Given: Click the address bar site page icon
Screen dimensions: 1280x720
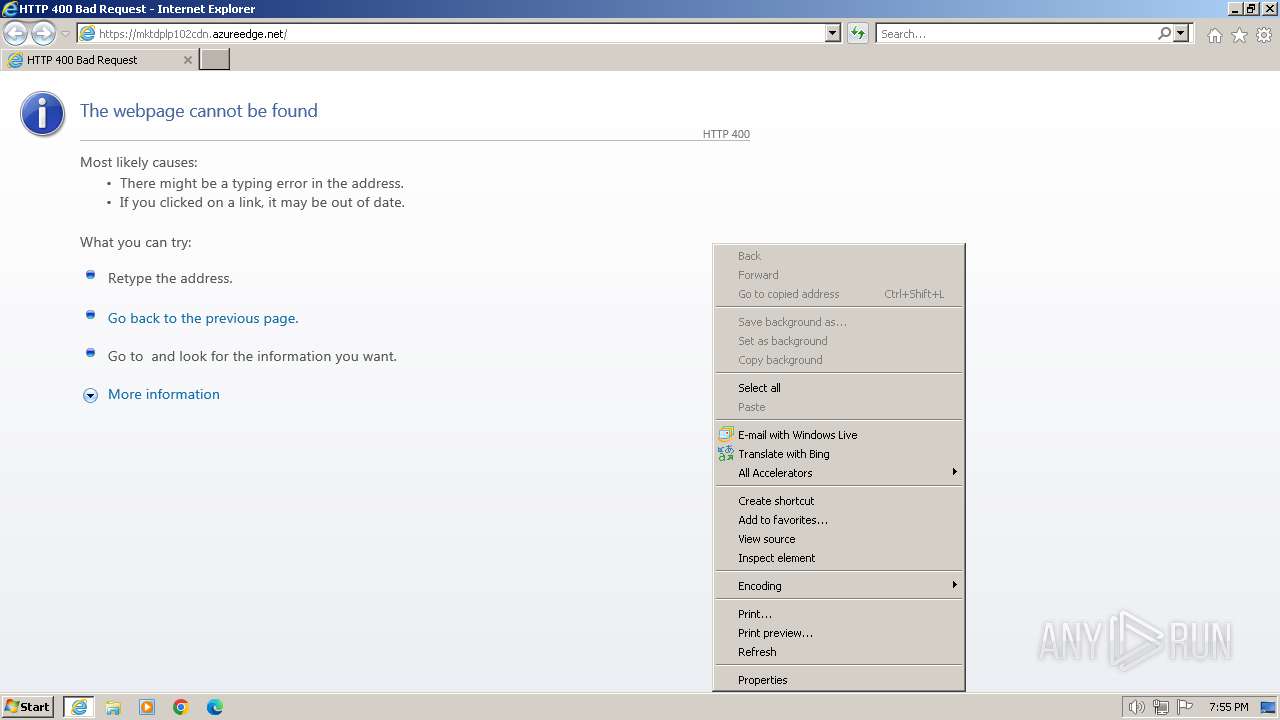Looking at the screenshot, I should [87, 34].
